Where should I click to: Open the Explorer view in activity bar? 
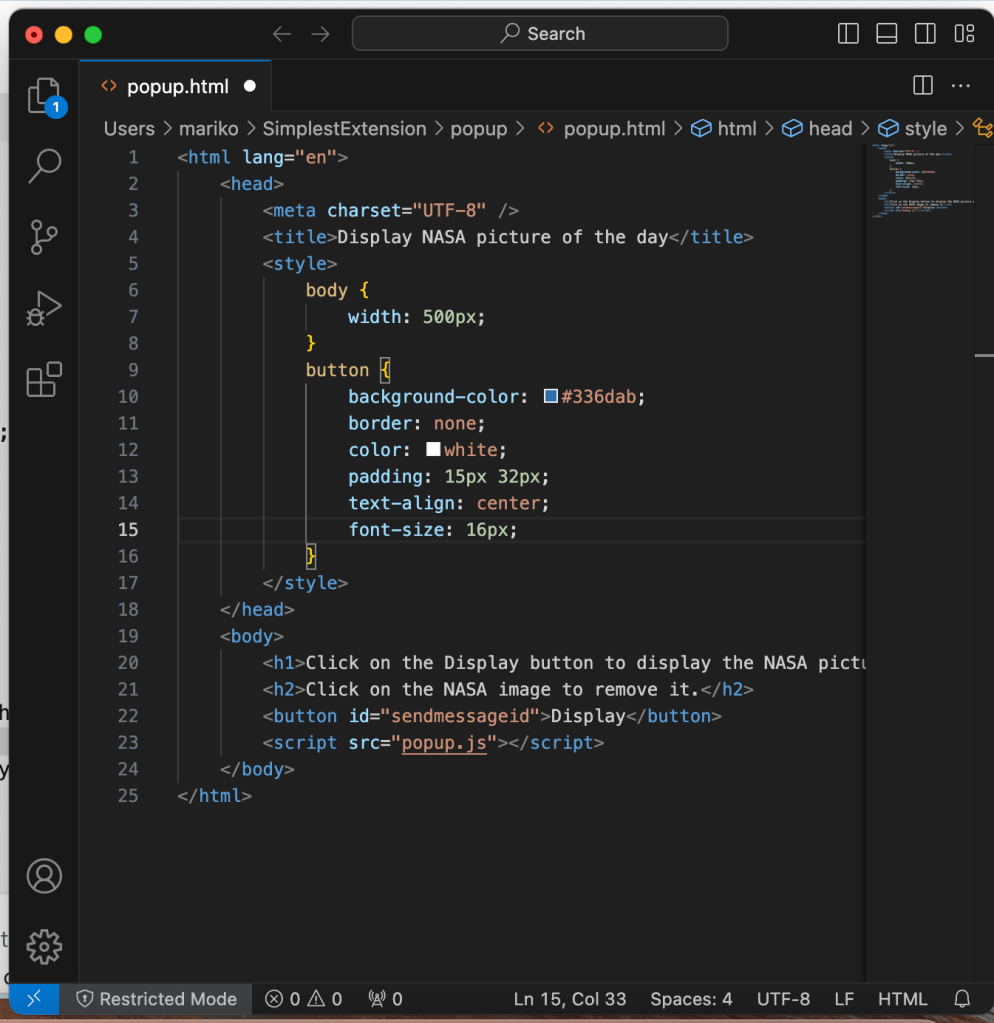[x=44, y=96]
